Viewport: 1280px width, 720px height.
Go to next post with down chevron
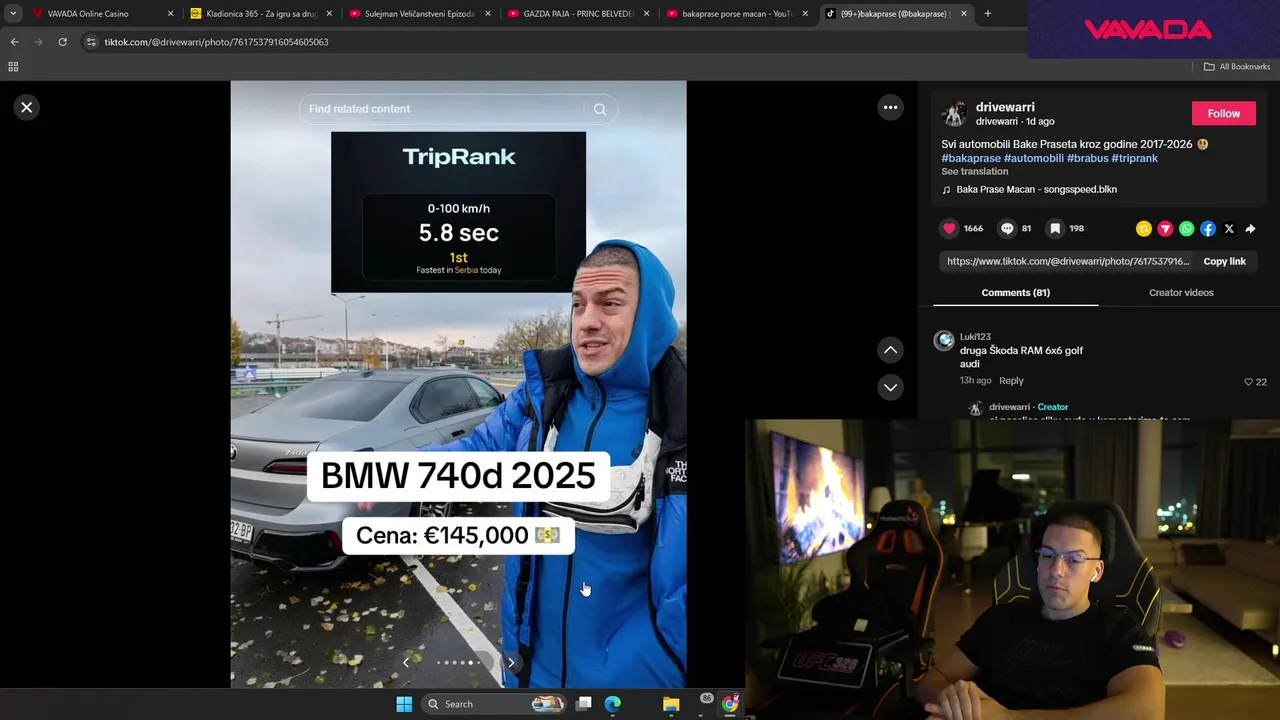coord(890,387)
